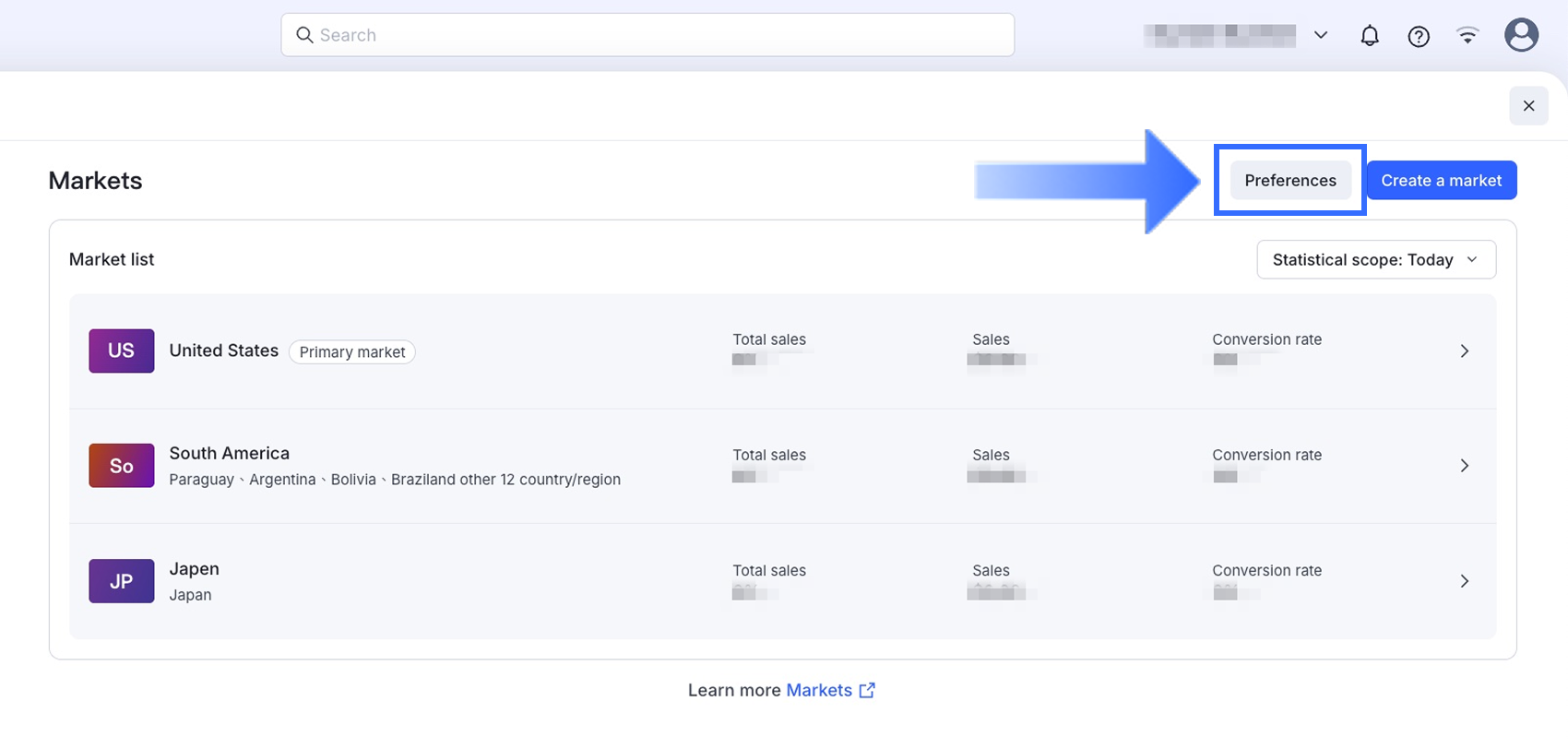Click the JP market badge icon
The height and width of the screenshot is (749, 1568).
[x=121, y=581]
